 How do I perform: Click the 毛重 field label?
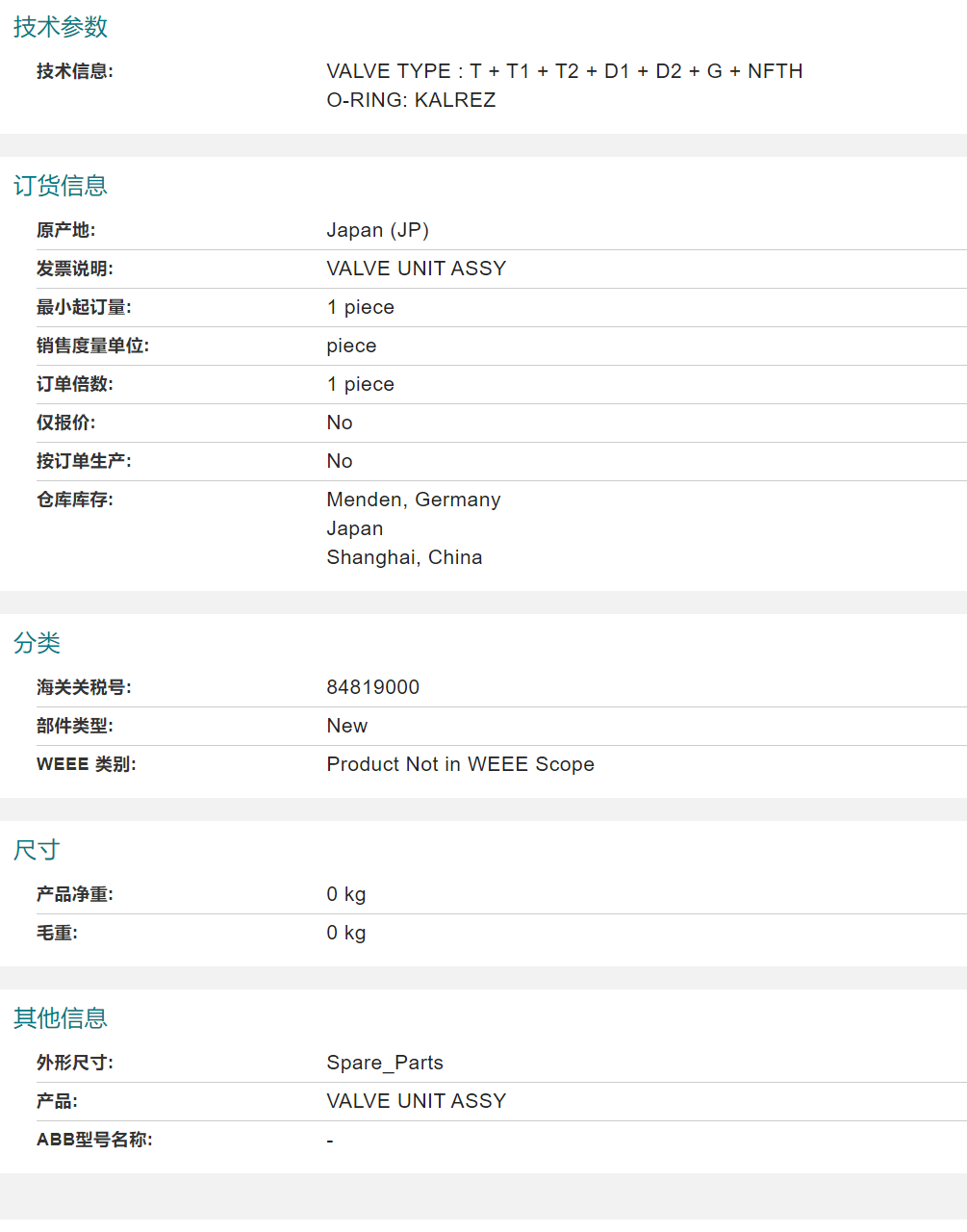tap(57, 933)
